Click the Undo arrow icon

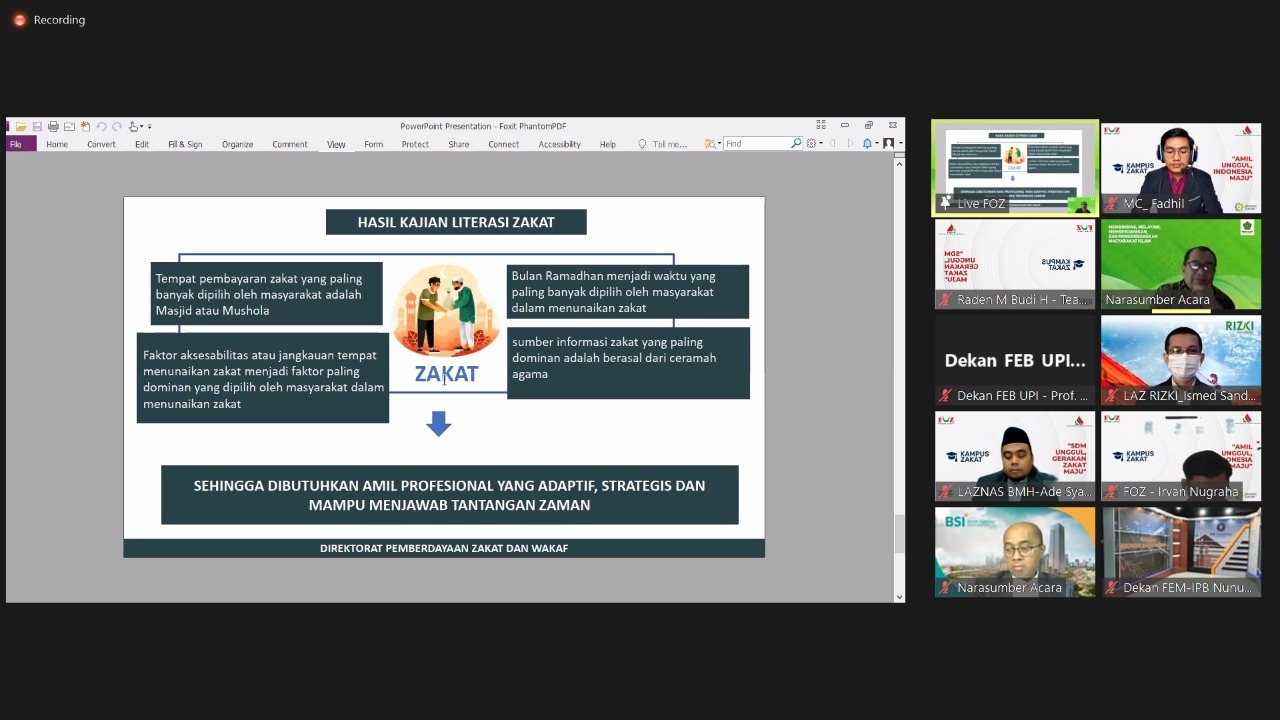click(101, 127)
